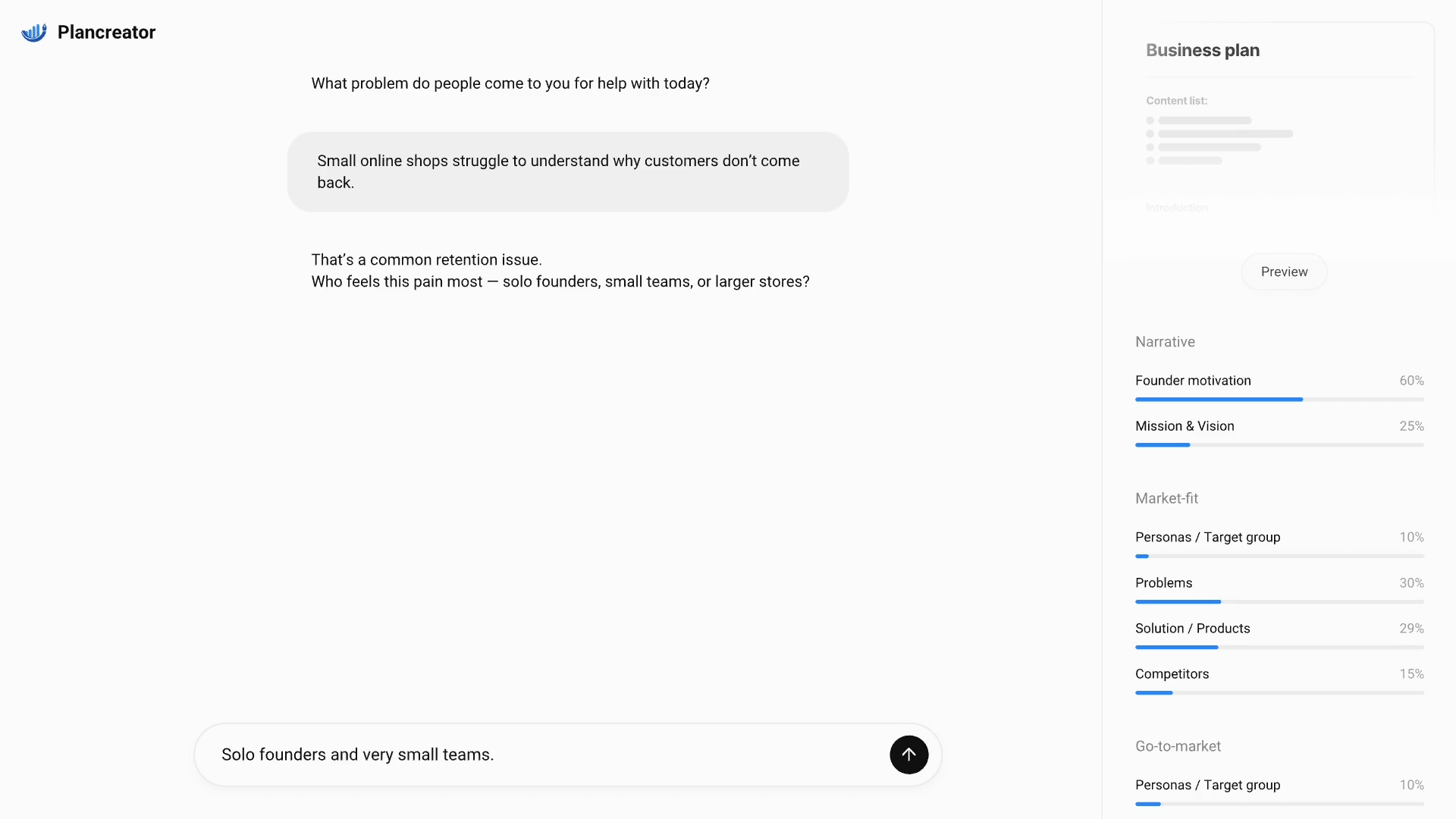The width and height of the screenshot is (1456, 819).
Task: Select Solution / Products item
Action: coord(1192,629)
